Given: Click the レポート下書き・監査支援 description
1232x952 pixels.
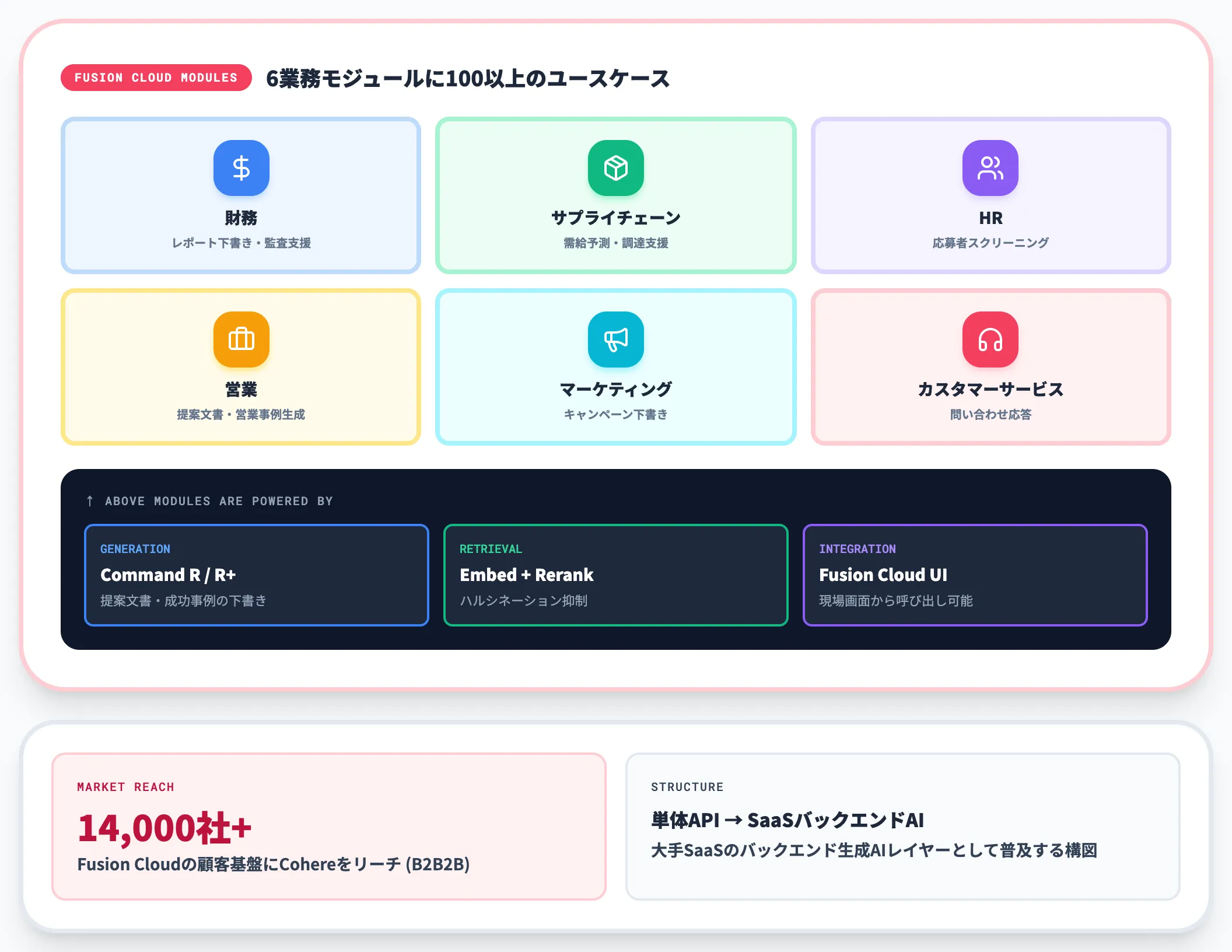Looking at the screenshot, I should pos(241,243).
